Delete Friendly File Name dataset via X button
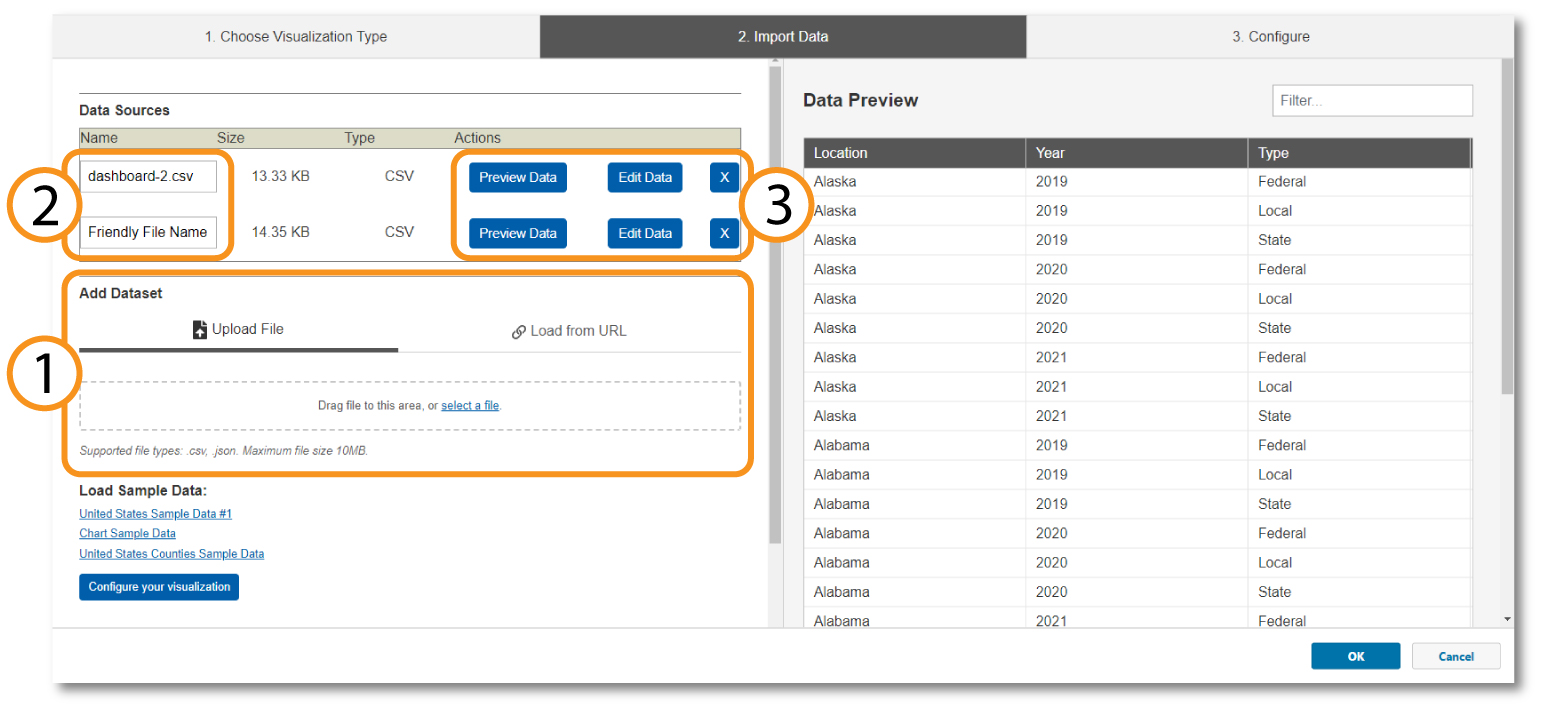Image resolution: width=1541 pixels, height=710 pixels. 724,233
